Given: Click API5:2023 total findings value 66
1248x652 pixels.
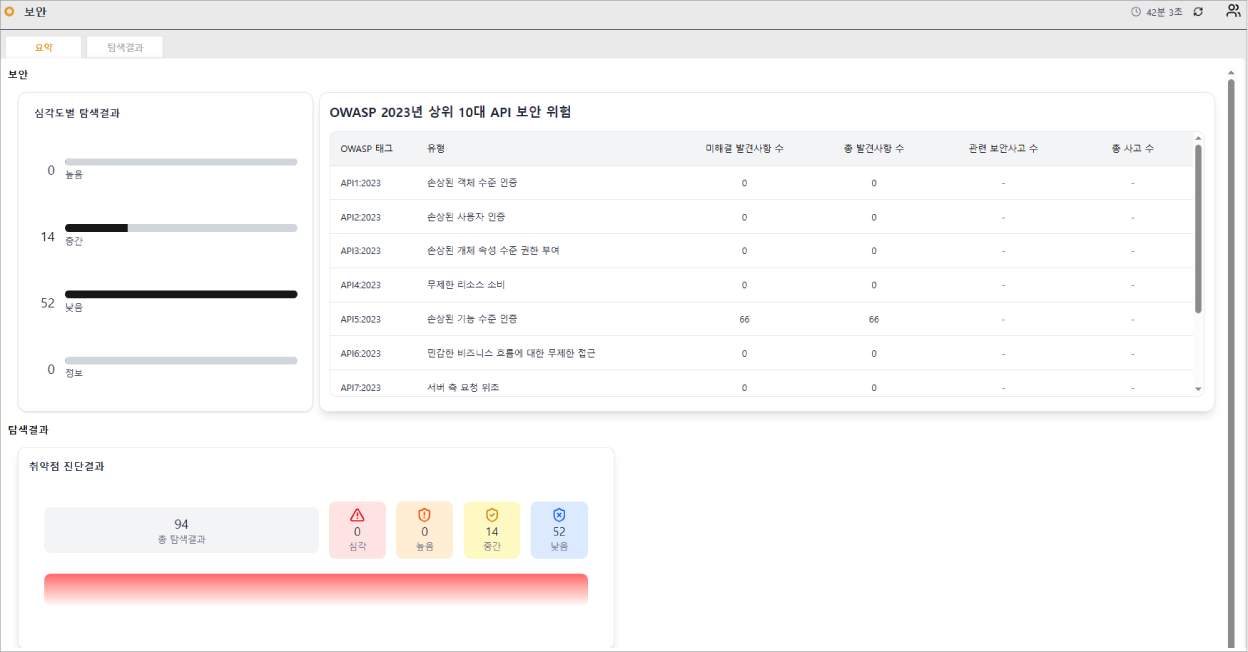Looking at the screenshot, I should point(874,319).
